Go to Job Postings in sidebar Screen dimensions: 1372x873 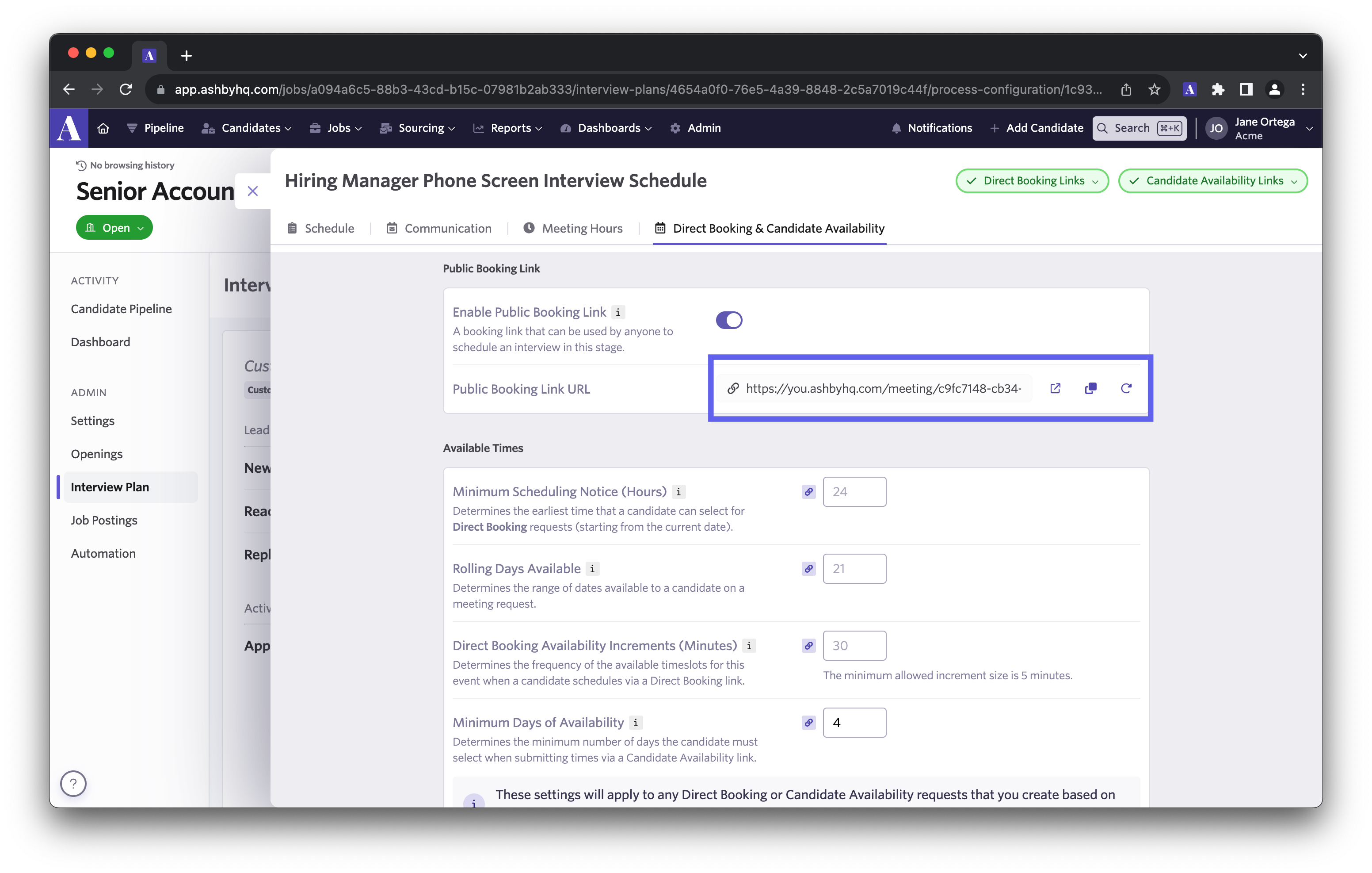[x=104, y=520]
